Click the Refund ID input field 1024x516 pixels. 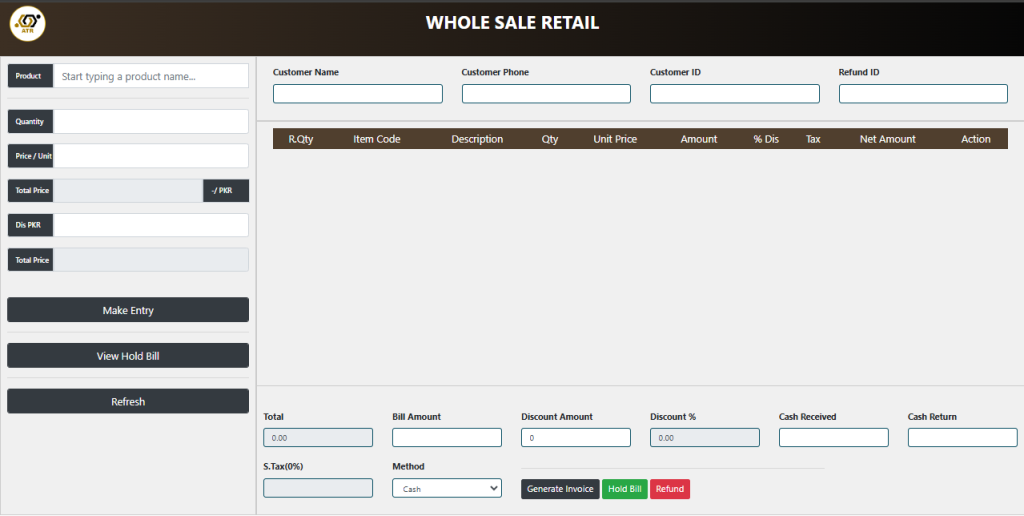[923, 94]
